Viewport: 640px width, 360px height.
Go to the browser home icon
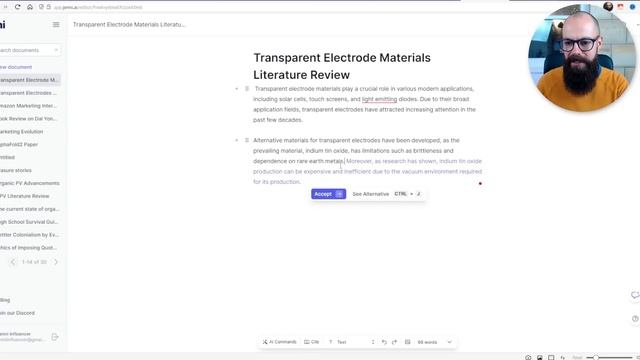click(x=30, y=7)
